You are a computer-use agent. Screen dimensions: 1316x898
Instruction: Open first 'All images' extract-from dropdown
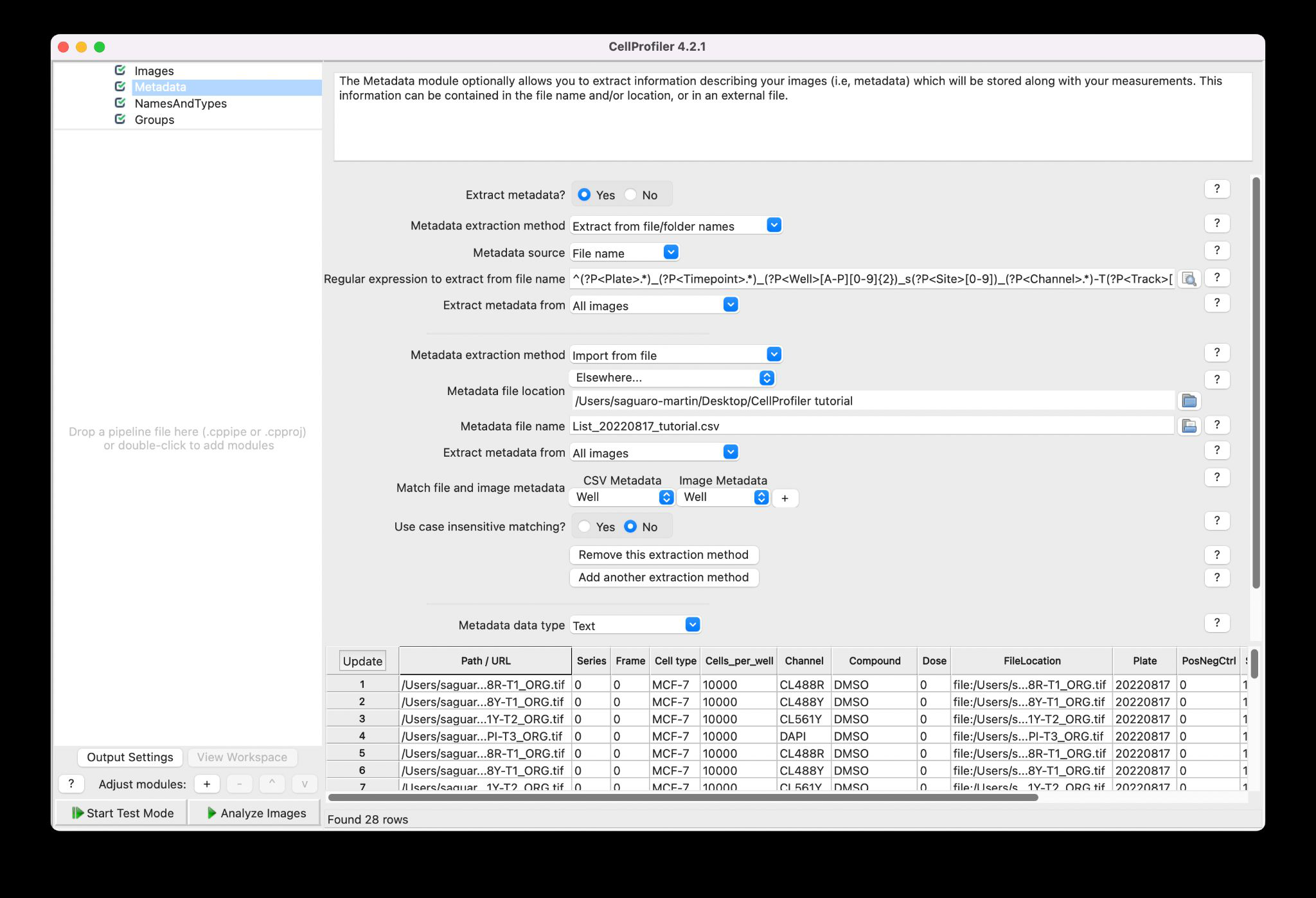tap(655, 305)
